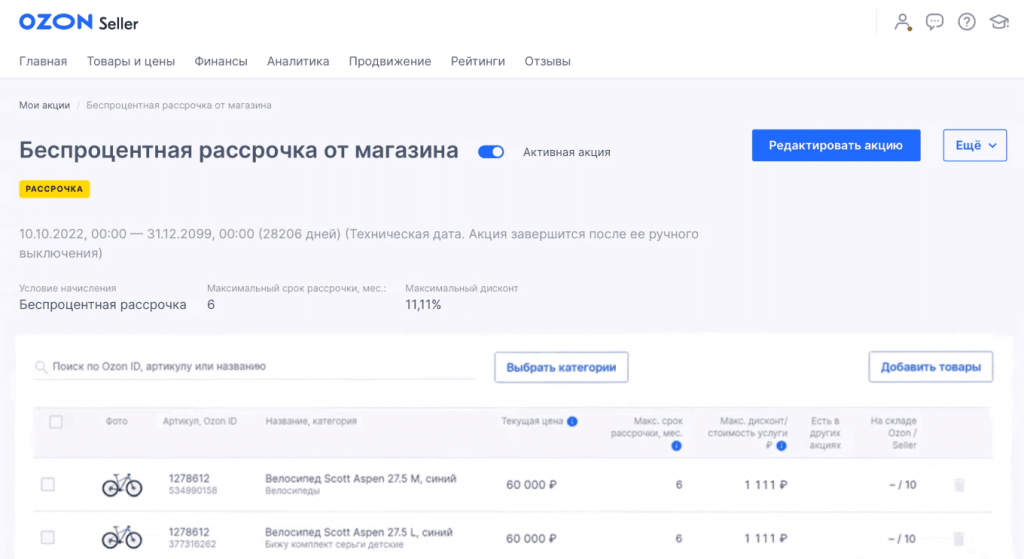Click the Редактировать акцию button

coord(835,145)
